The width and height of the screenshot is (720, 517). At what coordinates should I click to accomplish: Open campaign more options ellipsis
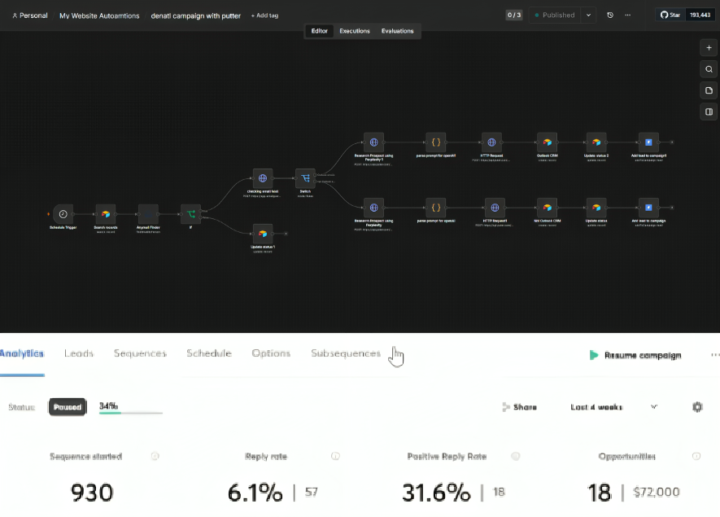[714, 354]
